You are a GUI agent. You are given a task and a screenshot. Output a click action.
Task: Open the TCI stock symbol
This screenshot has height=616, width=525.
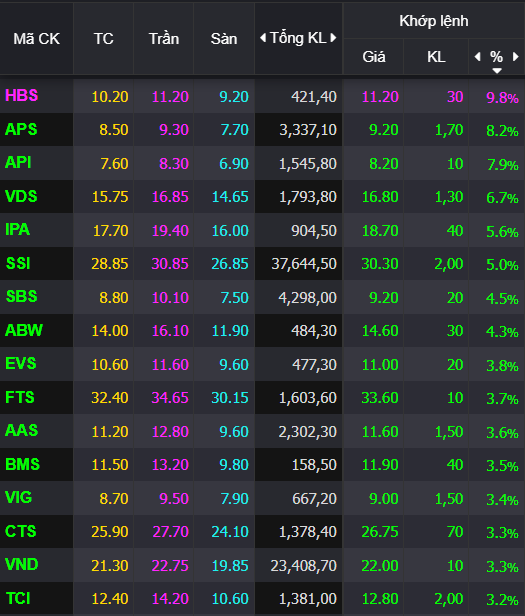click(x=18, y=598)
